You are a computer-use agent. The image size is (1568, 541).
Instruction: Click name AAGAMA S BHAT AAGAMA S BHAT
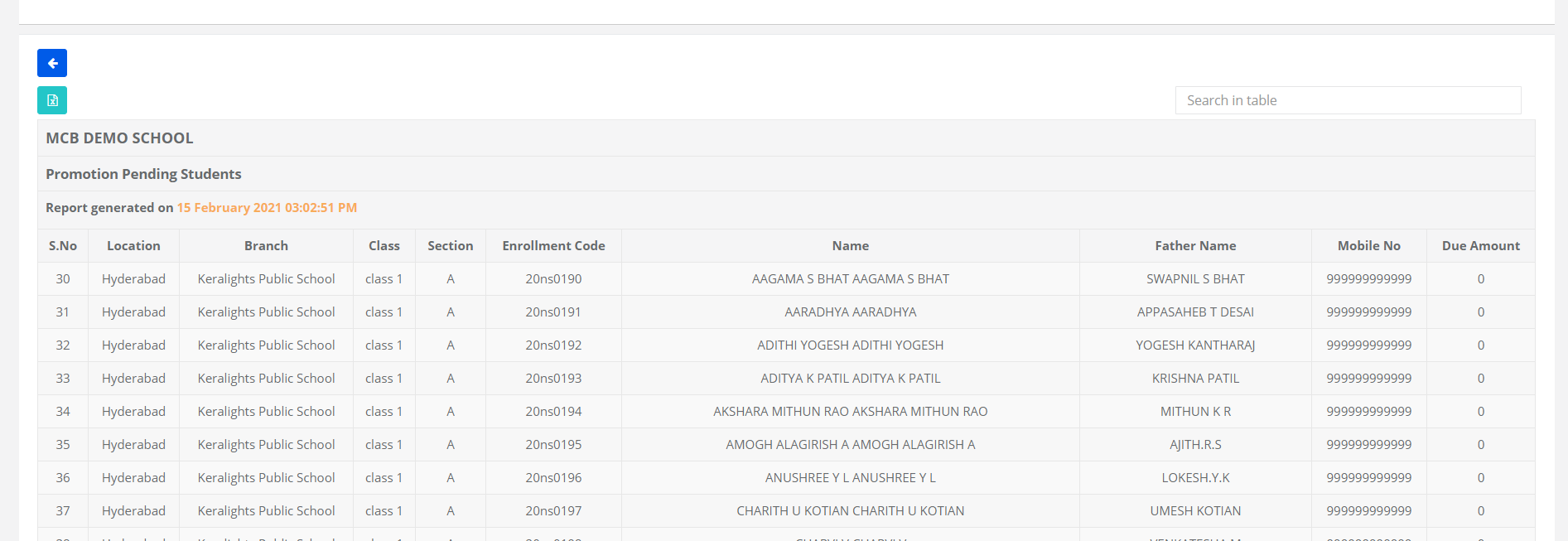click(851, 279)
